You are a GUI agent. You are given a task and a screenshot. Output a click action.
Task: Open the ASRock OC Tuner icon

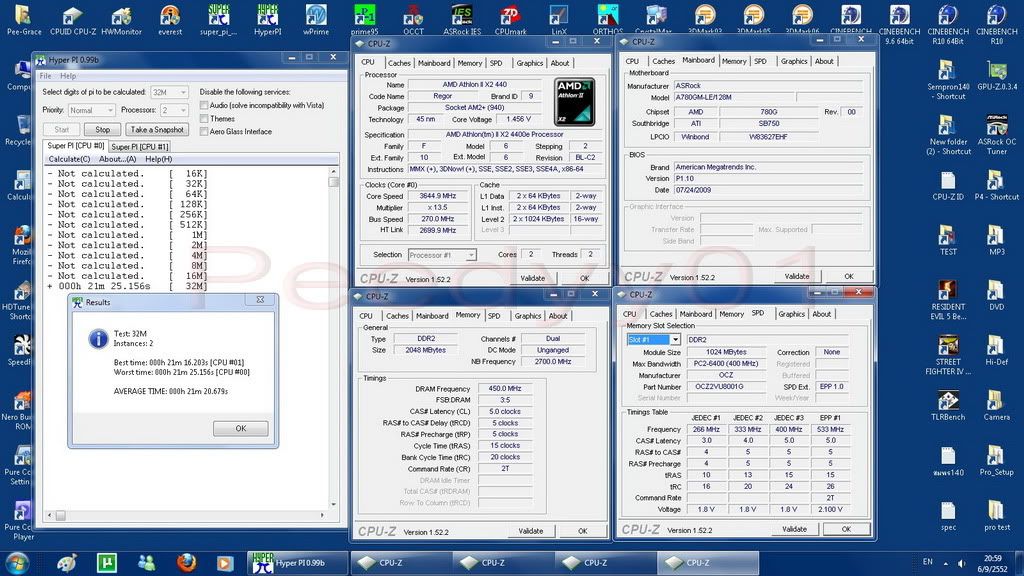(x=997, y=134)
